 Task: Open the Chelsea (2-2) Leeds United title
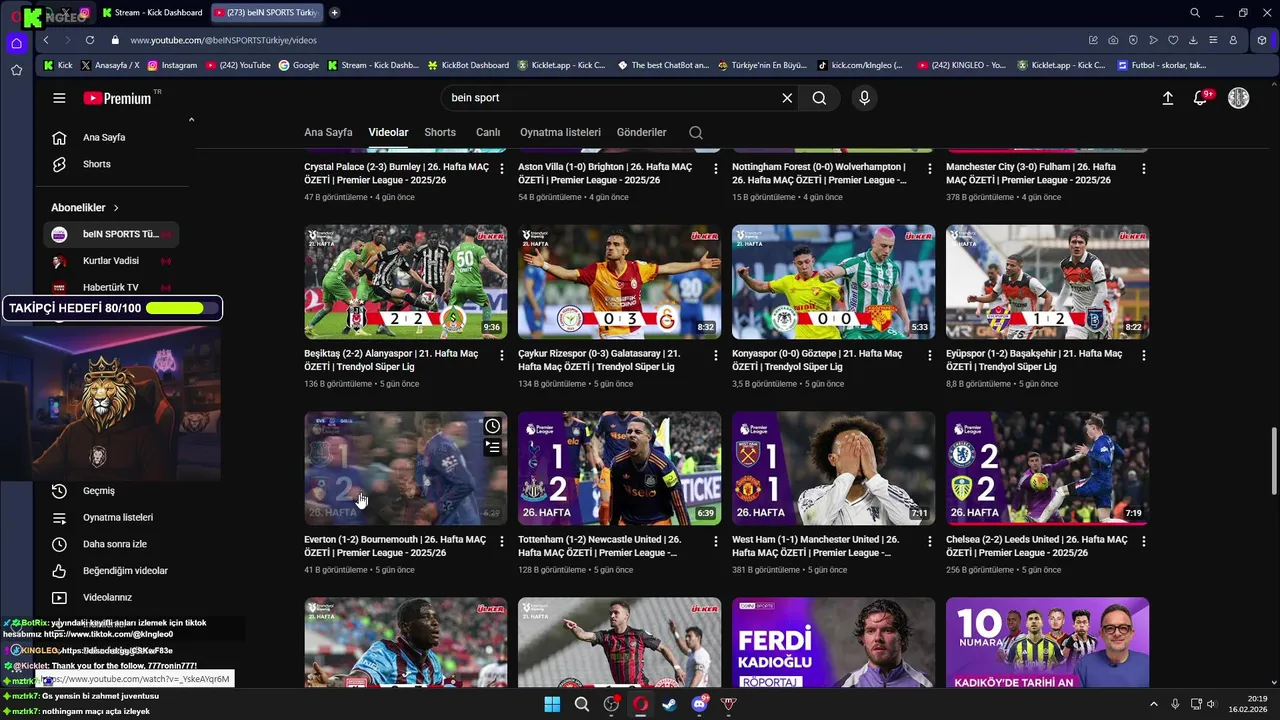(x=1036, y=546)
